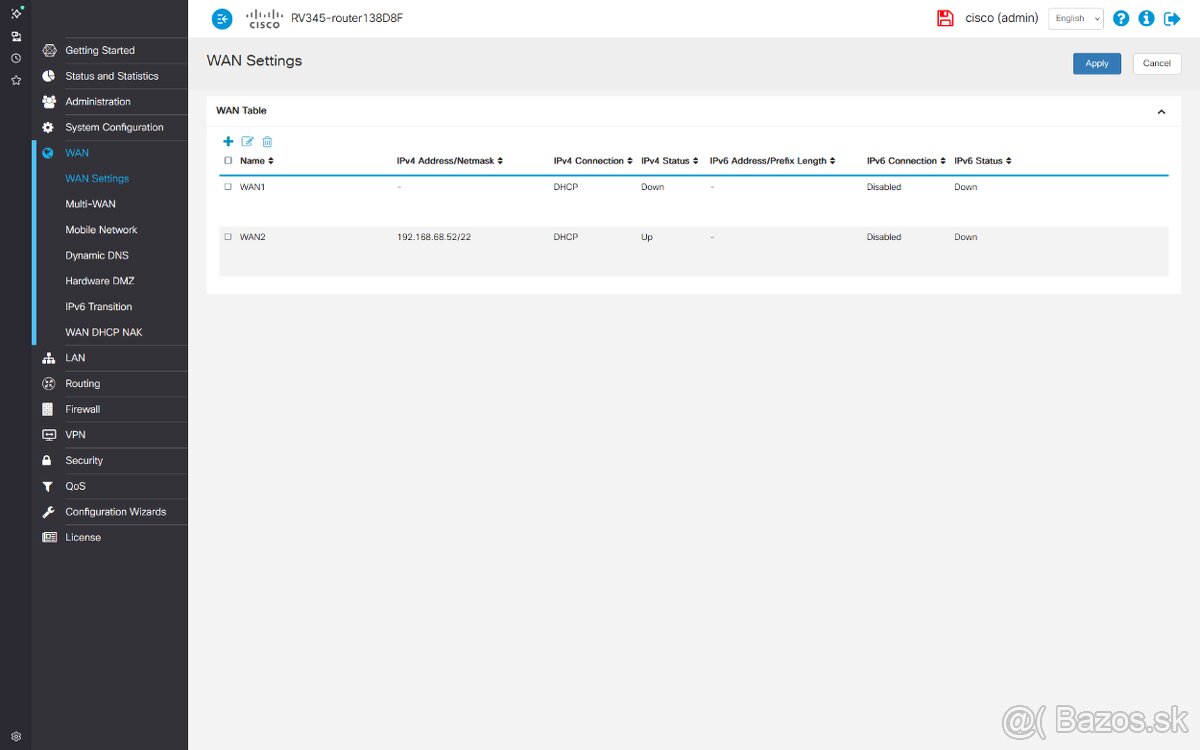Open the info about icon
Screen dimensions: 1200x750
pyautogui.click(x=1146, y=18)
